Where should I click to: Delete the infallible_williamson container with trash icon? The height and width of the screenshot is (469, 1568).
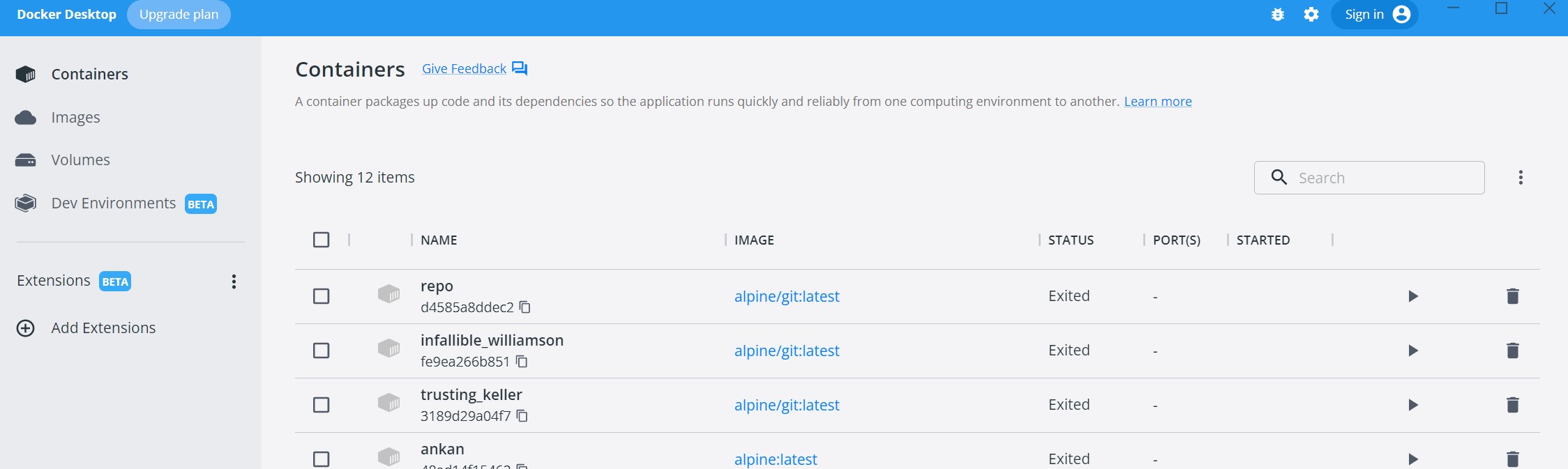[1512, 351]
